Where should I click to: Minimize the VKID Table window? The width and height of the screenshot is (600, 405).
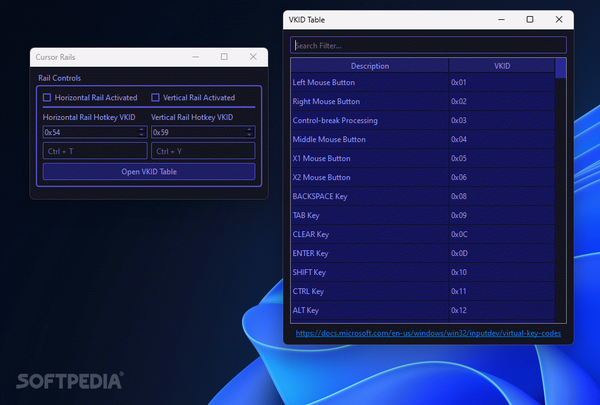[x=501, y=20]
